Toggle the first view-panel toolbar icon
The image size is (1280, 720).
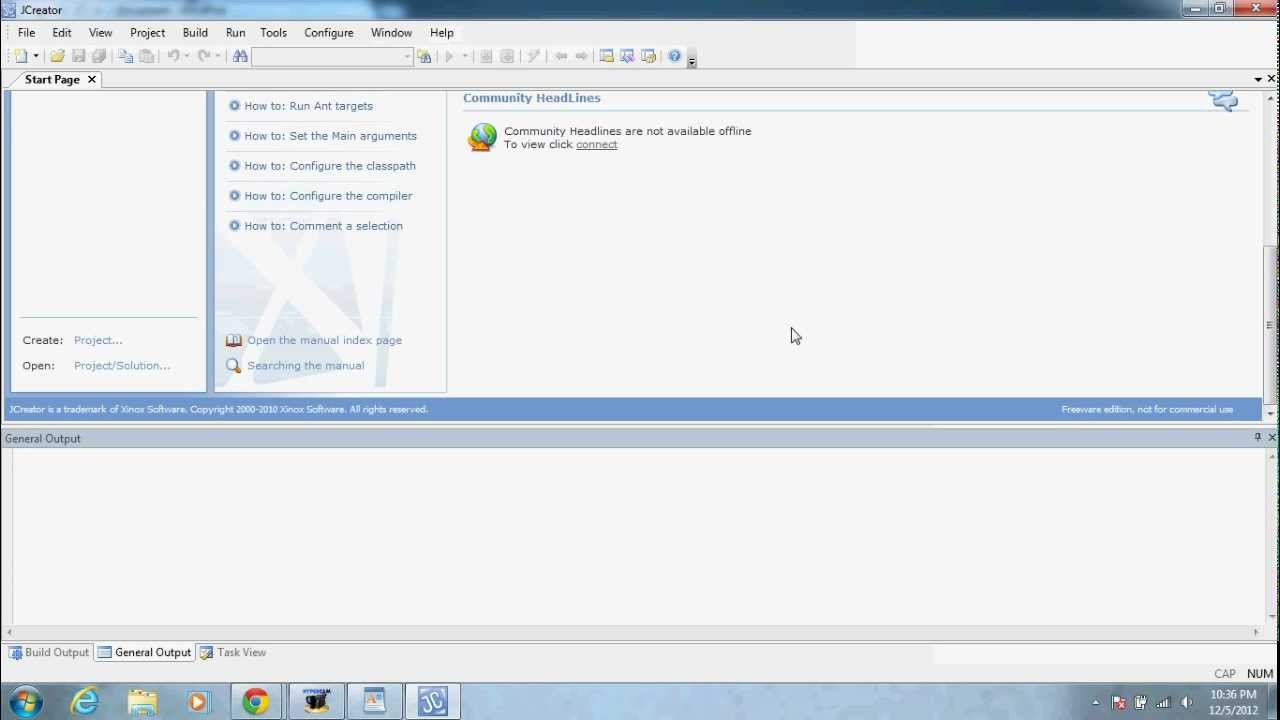pyautogui.click(x=606, y=57)
